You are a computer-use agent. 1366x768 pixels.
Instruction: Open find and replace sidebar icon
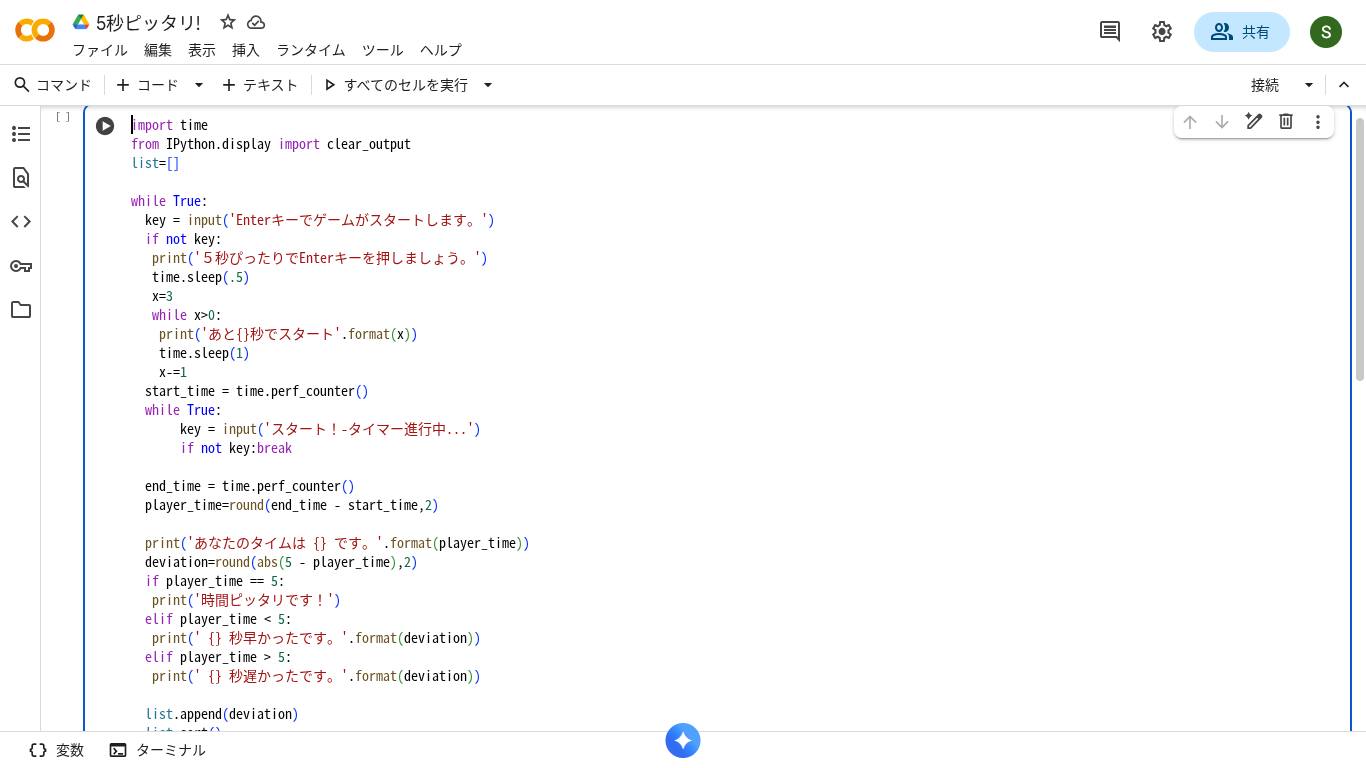pos(21,178)
